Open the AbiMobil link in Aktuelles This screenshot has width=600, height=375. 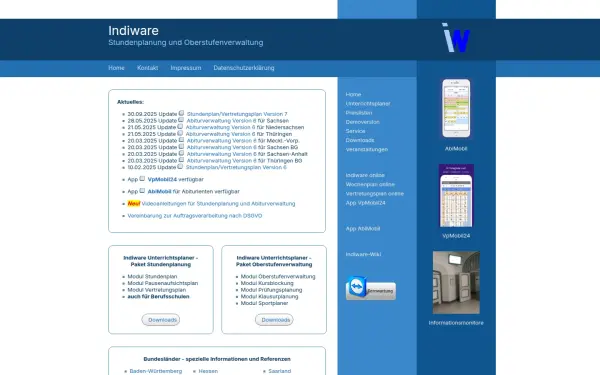tap(159, 191)
